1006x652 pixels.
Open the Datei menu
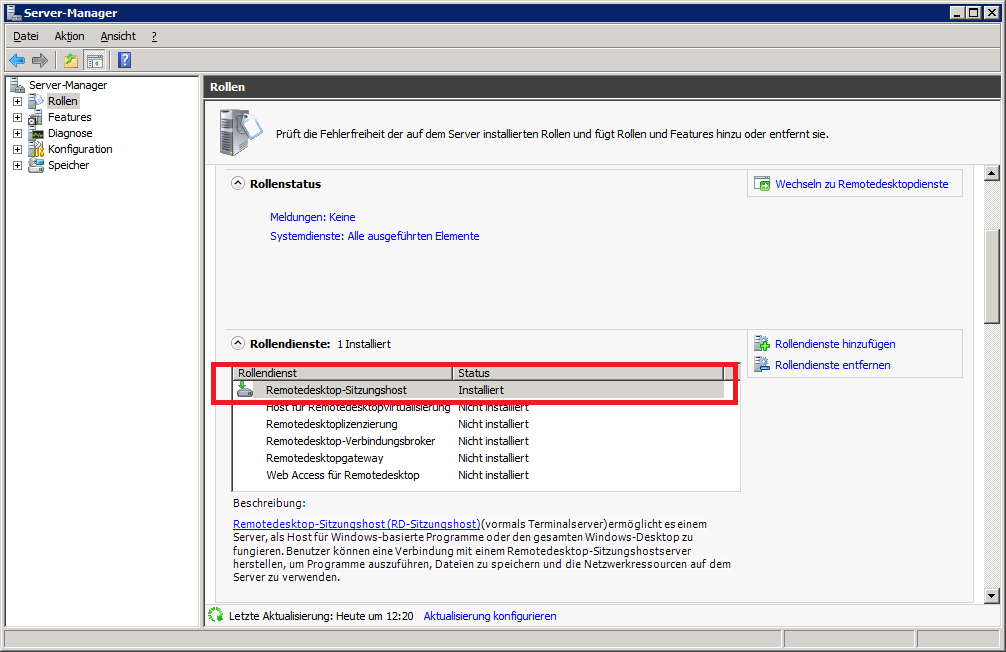click(x=26, y=36)
